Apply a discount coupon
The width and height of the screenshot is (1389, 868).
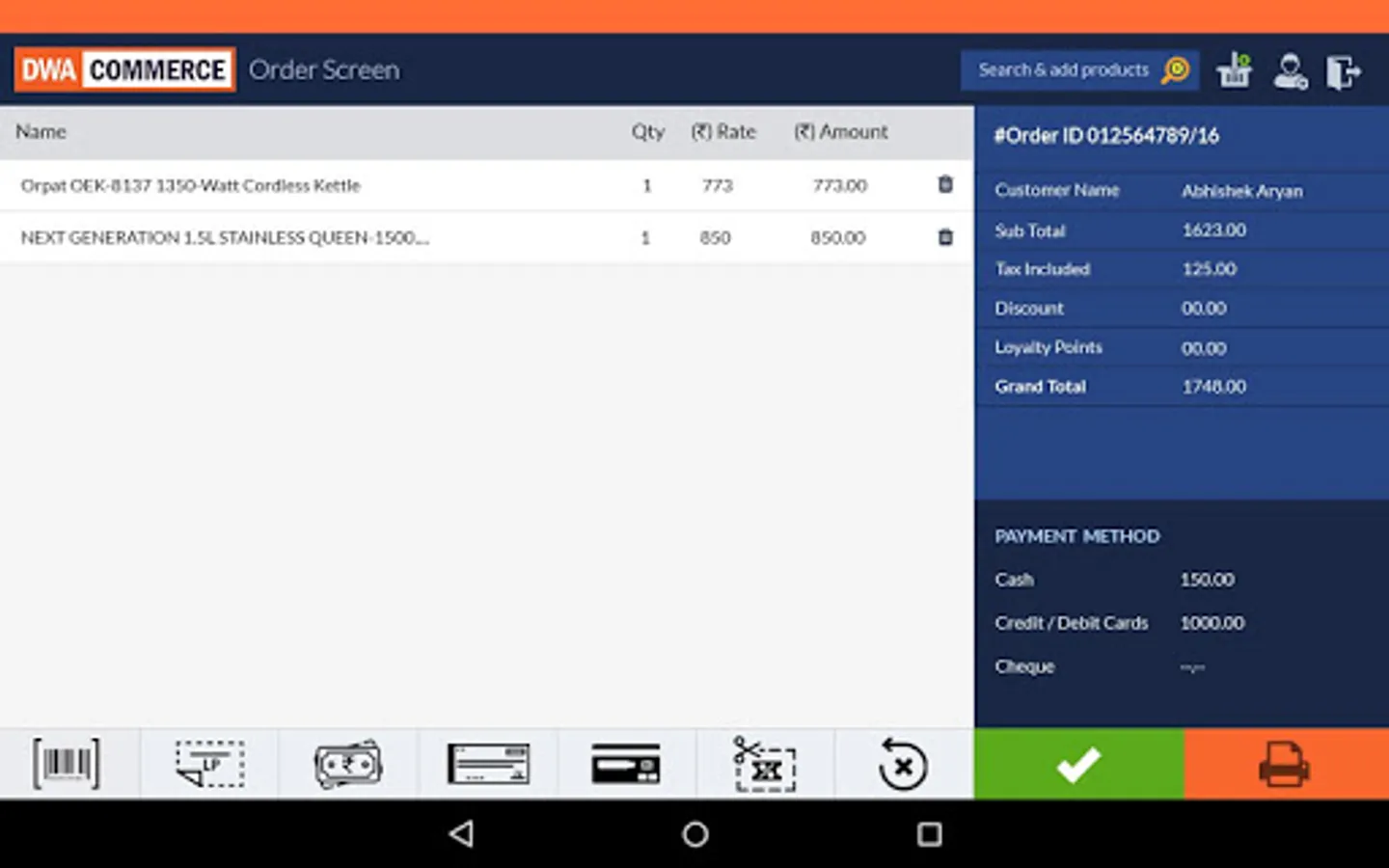tap(765, 764)
